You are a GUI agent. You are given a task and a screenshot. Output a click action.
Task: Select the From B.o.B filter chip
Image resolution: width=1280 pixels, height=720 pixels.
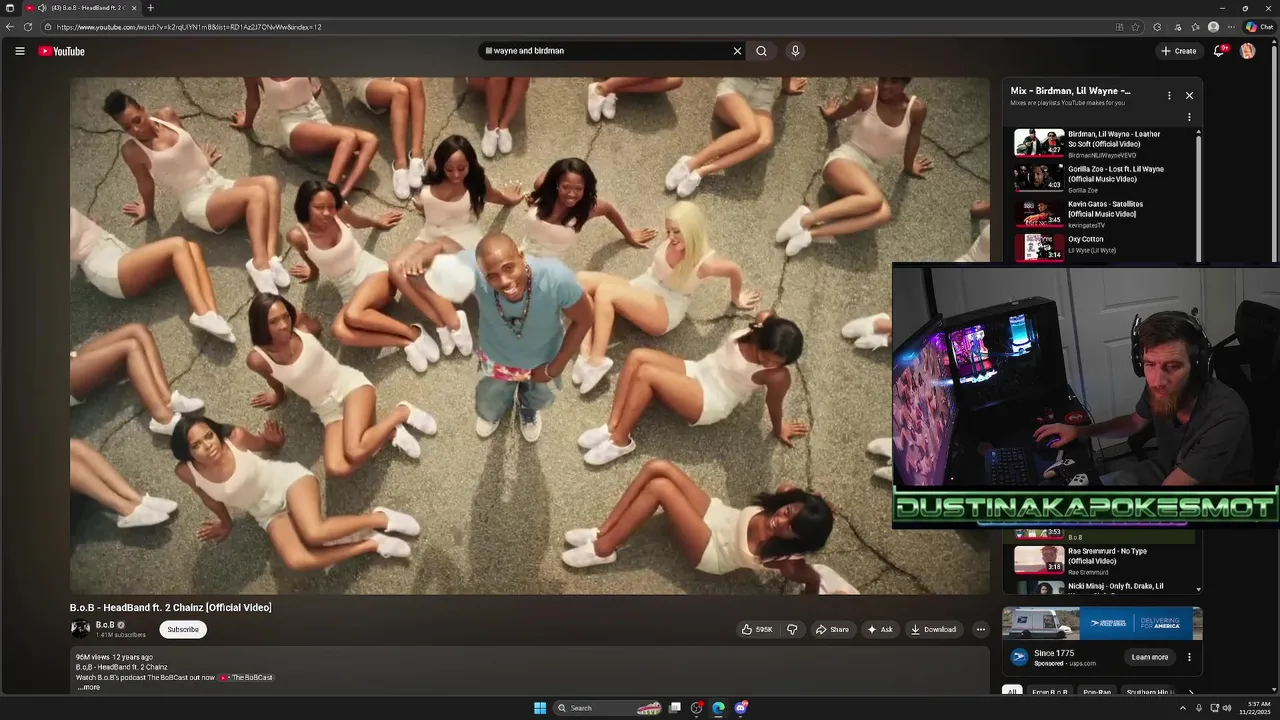tap(1049, 692)
